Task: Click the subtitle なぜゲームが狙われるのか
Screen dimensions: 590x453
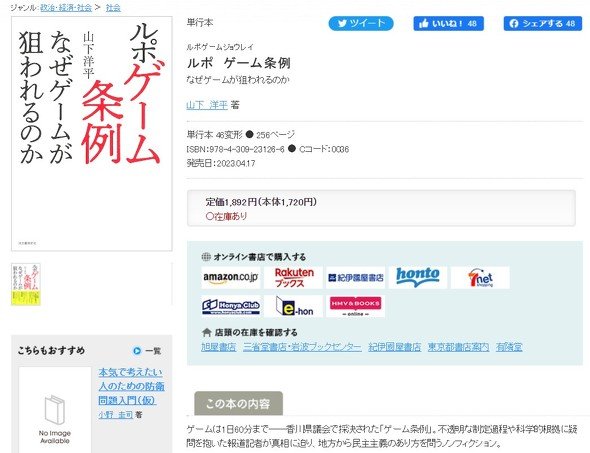Action: pyautogui.click(x=238, y=80)
